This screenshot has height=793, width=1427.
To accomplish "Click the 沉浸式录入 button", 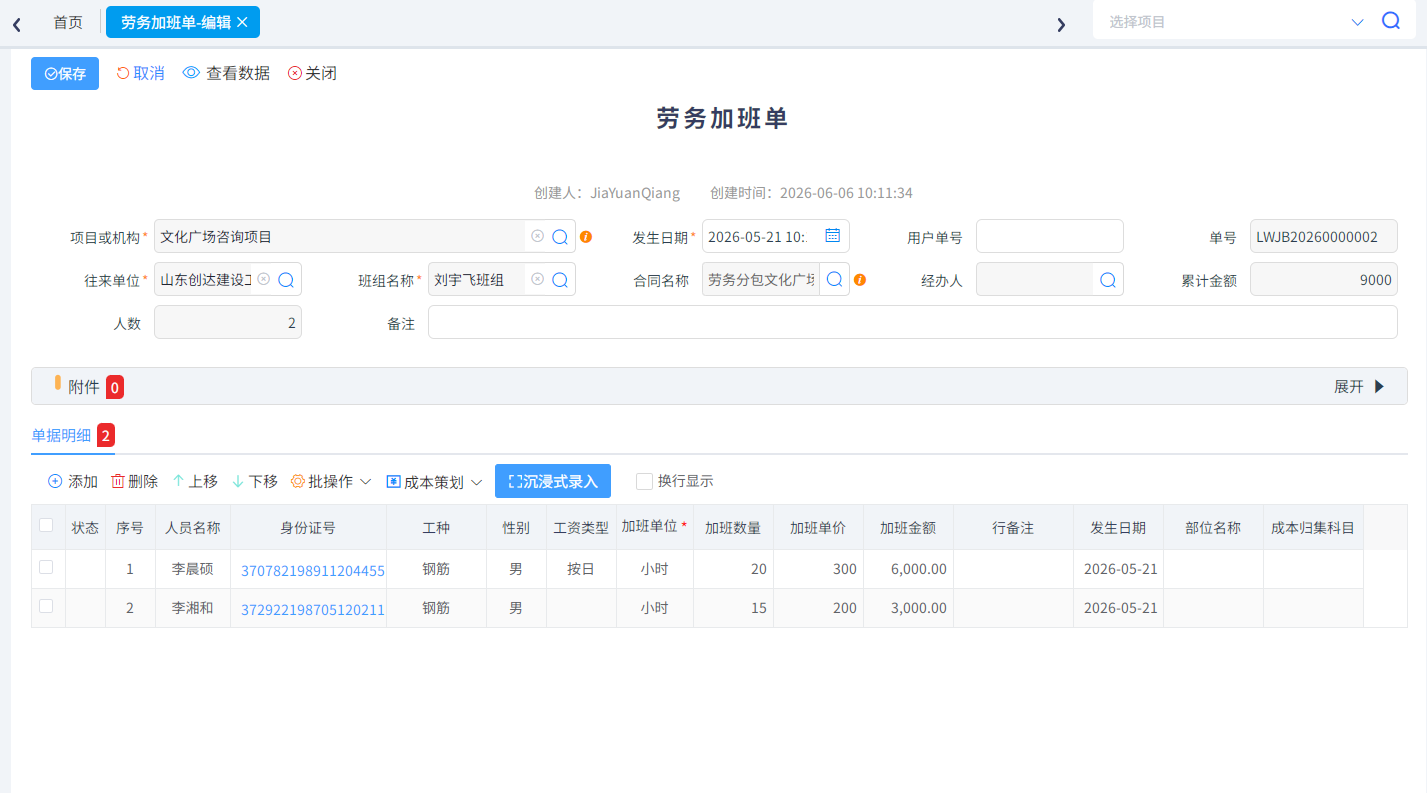I will tap(553, 481).
